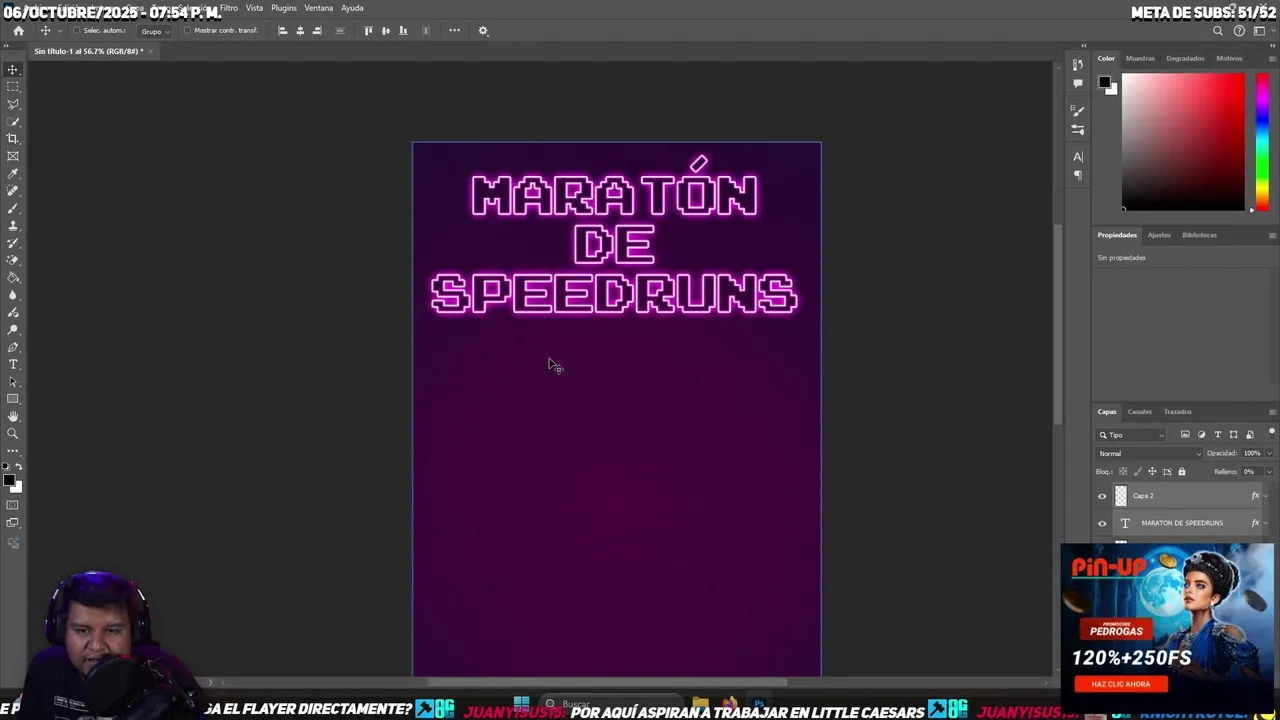The image size is (1280, 720).
Task: Enable Mostrar contr. transf. checkbox
Action: click(x=187, y=31)
